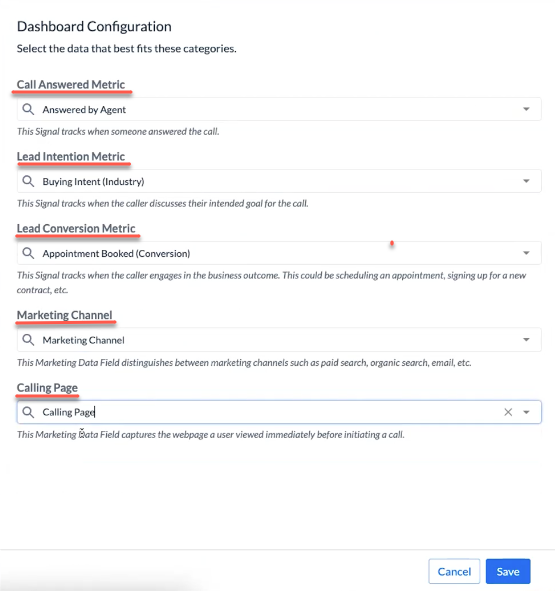Click the Answered by Agent selection text

point(84,110)
